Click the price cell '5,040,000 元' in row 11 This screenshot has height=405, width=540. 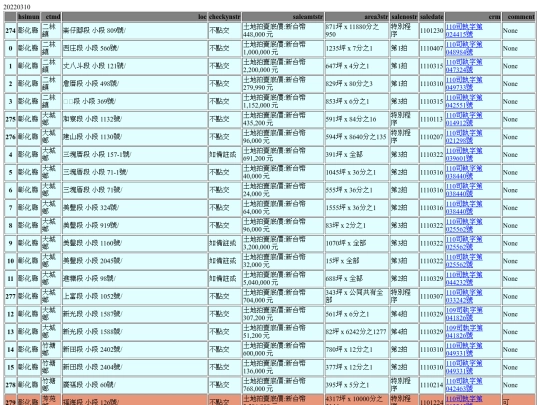click(283, 279)
